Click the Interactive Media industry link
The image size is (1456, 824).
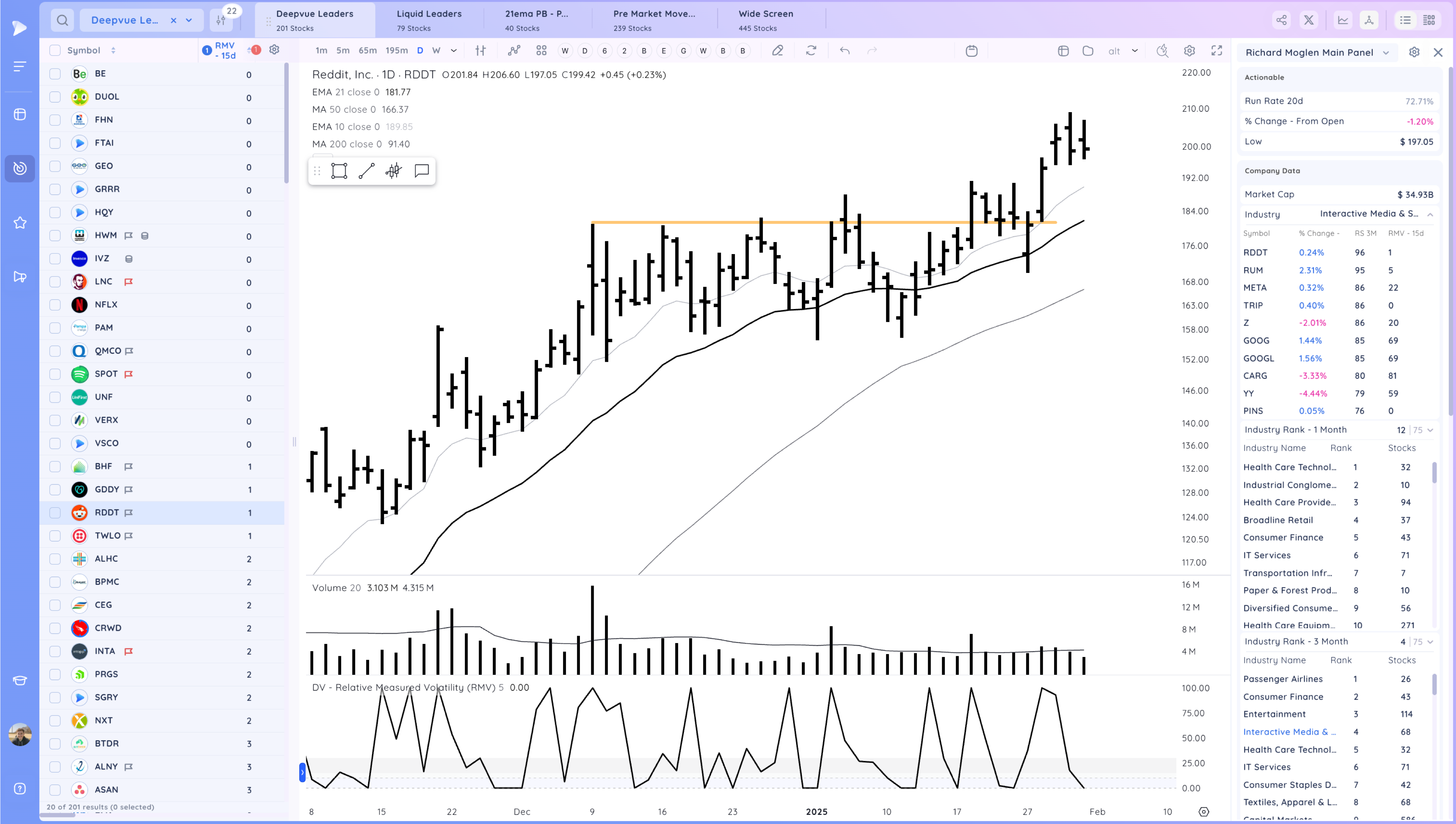pos(1289,732)
